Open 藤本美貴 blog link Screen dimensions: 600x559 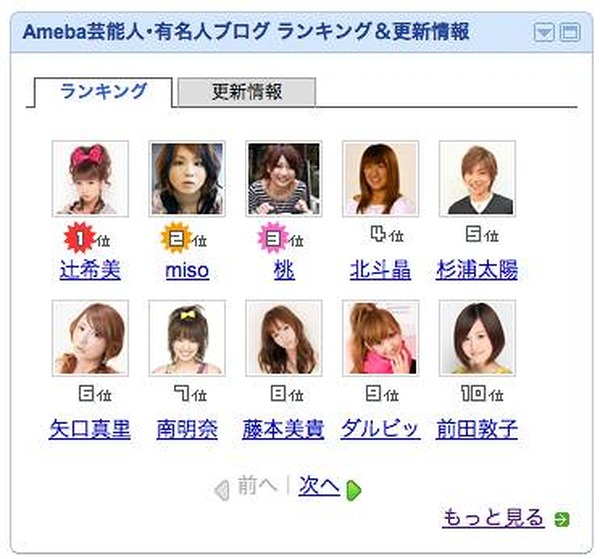point(283,429)
